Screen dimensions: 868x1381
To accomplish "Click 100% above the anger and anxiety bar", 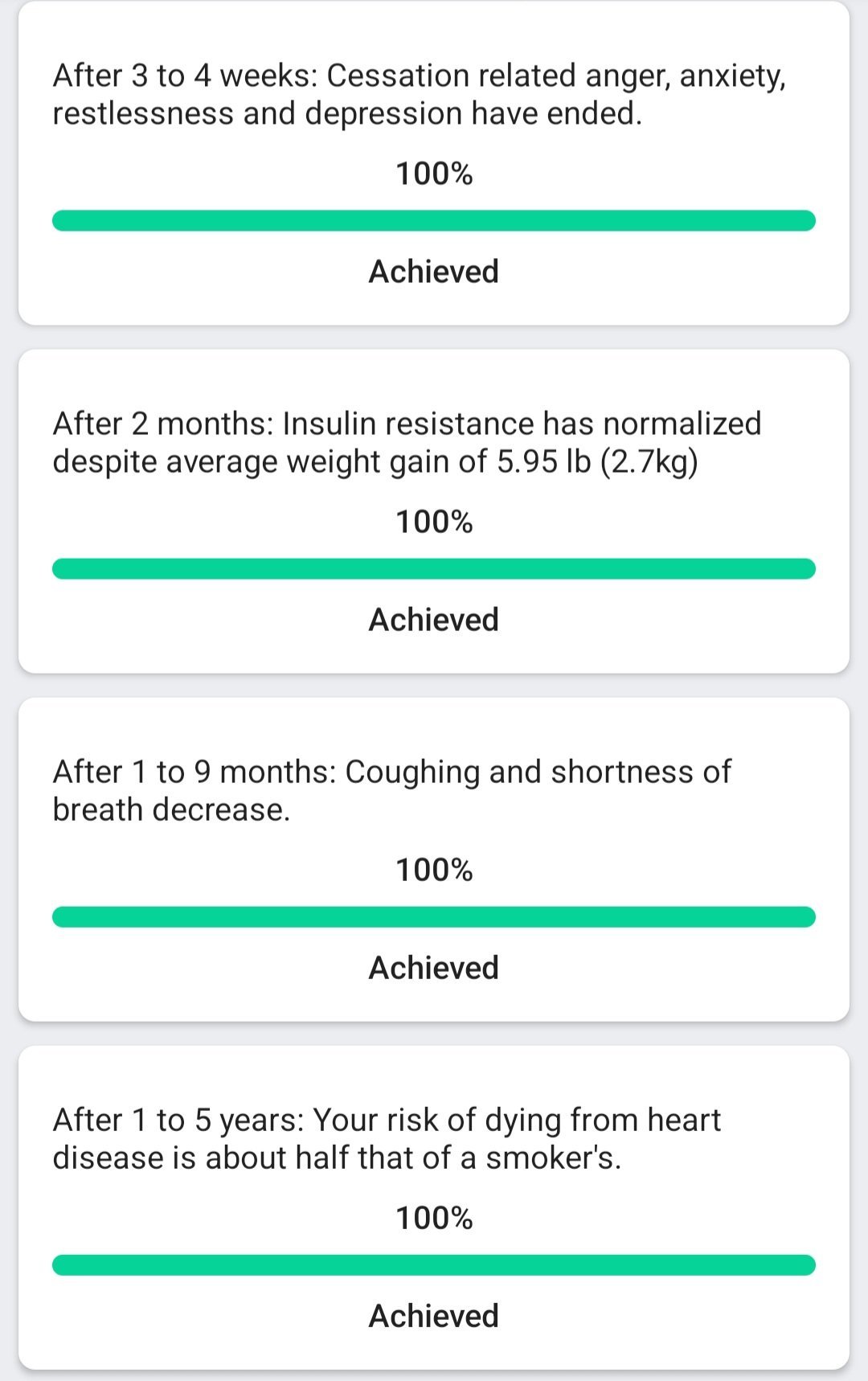I will 434,174.
